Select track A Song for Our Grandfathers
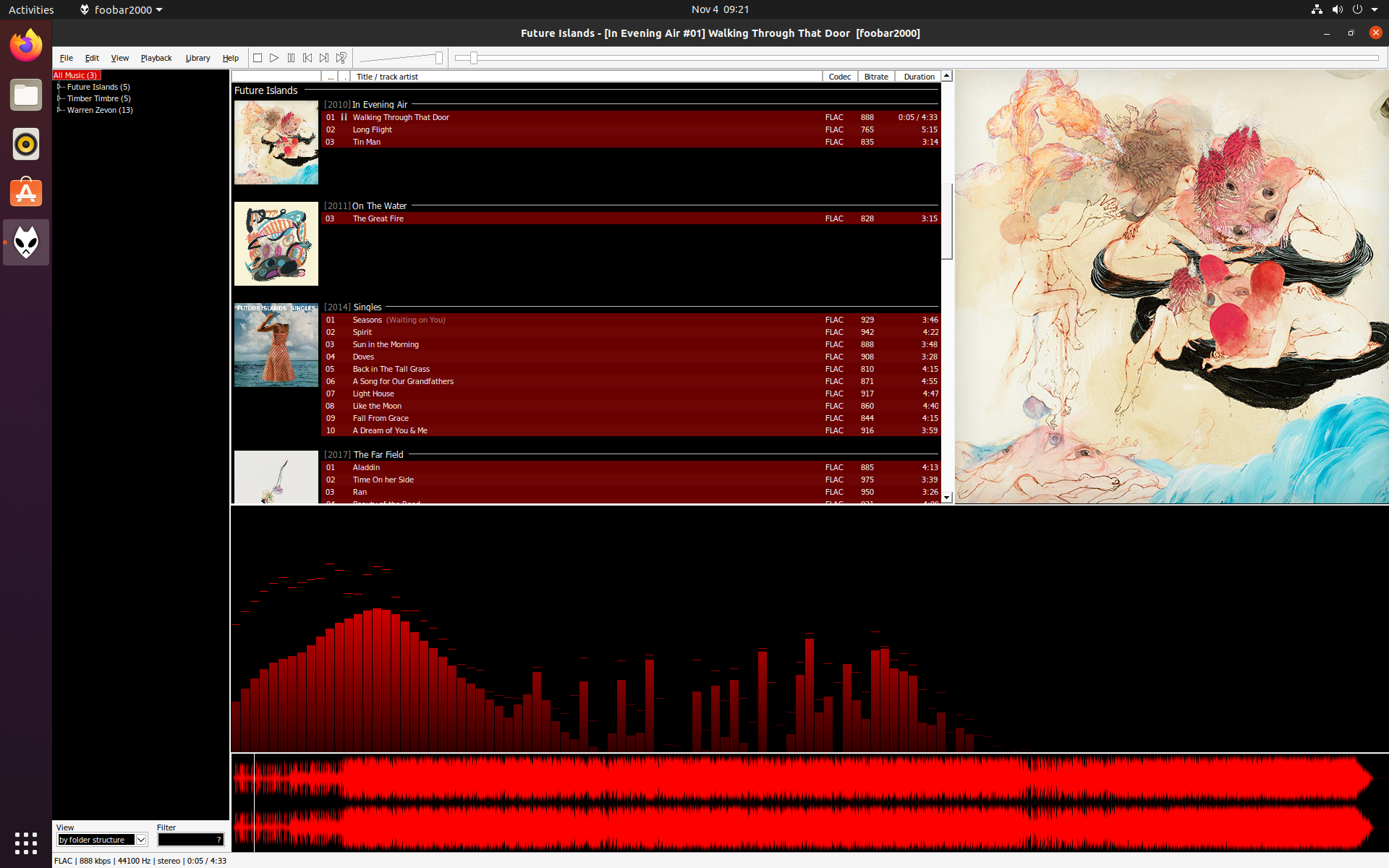 [x=631, y=381]
